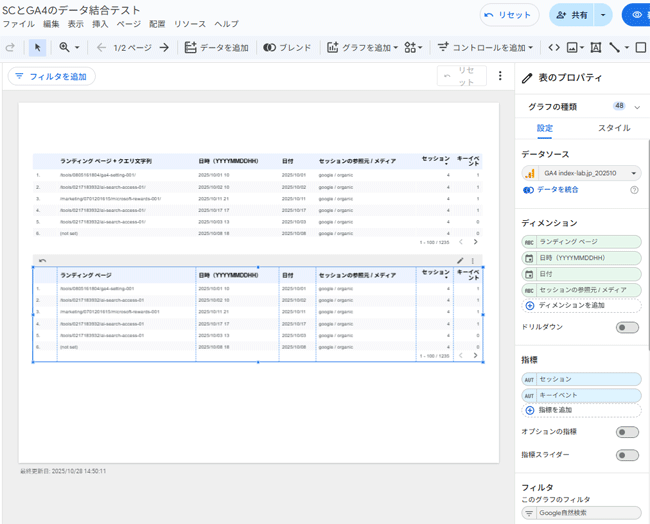Click the next page arrow in toolbar

(165, 47)
